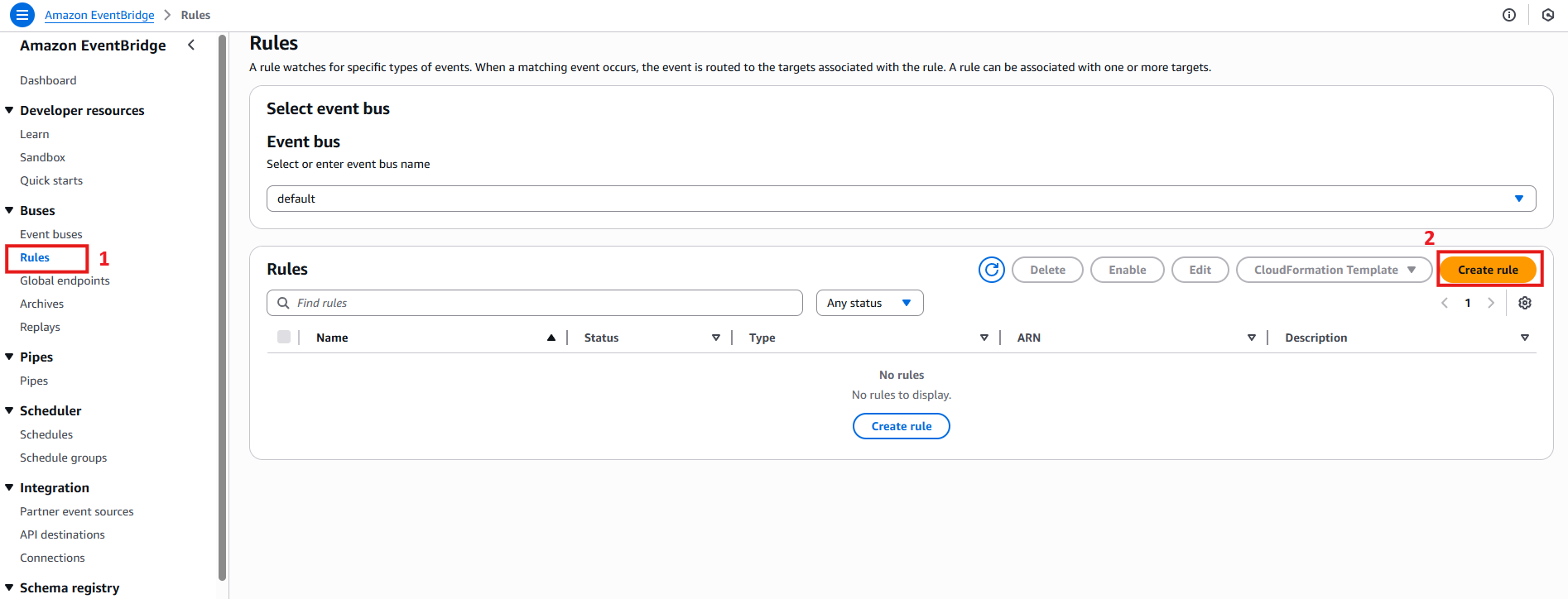Go to previous page of rules
Screen dimensions: 1568x599
pos(1445,303)
